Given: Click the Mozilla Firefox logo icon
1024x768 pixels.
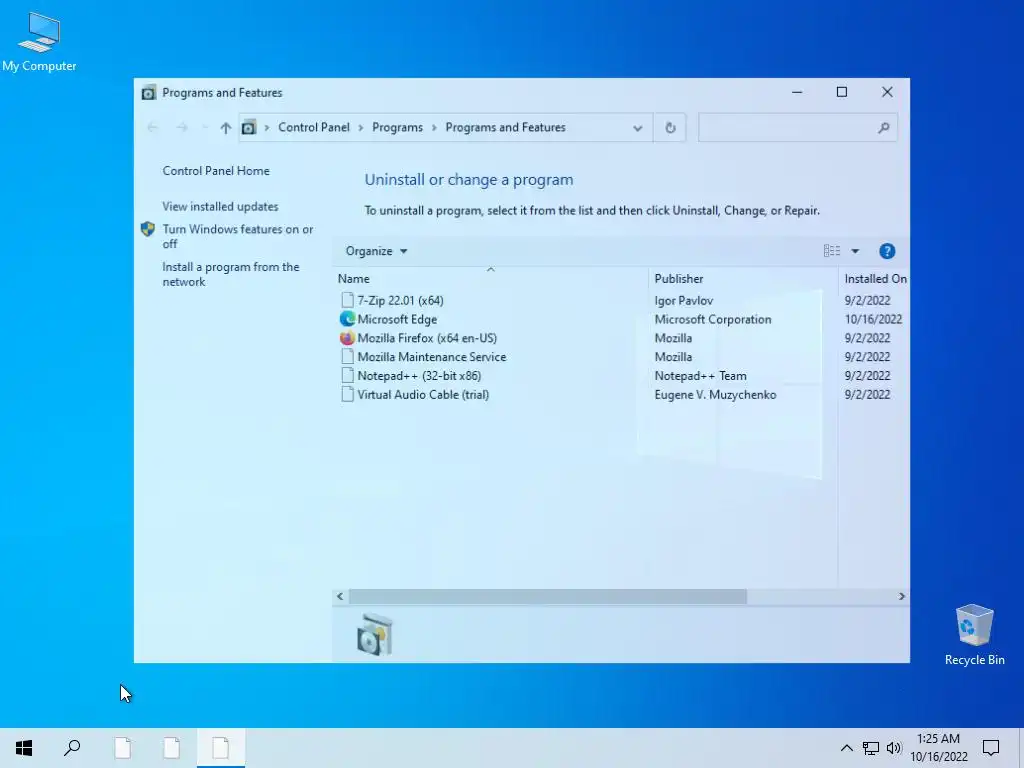Looking at the screenshot, I should pos(347,338).
